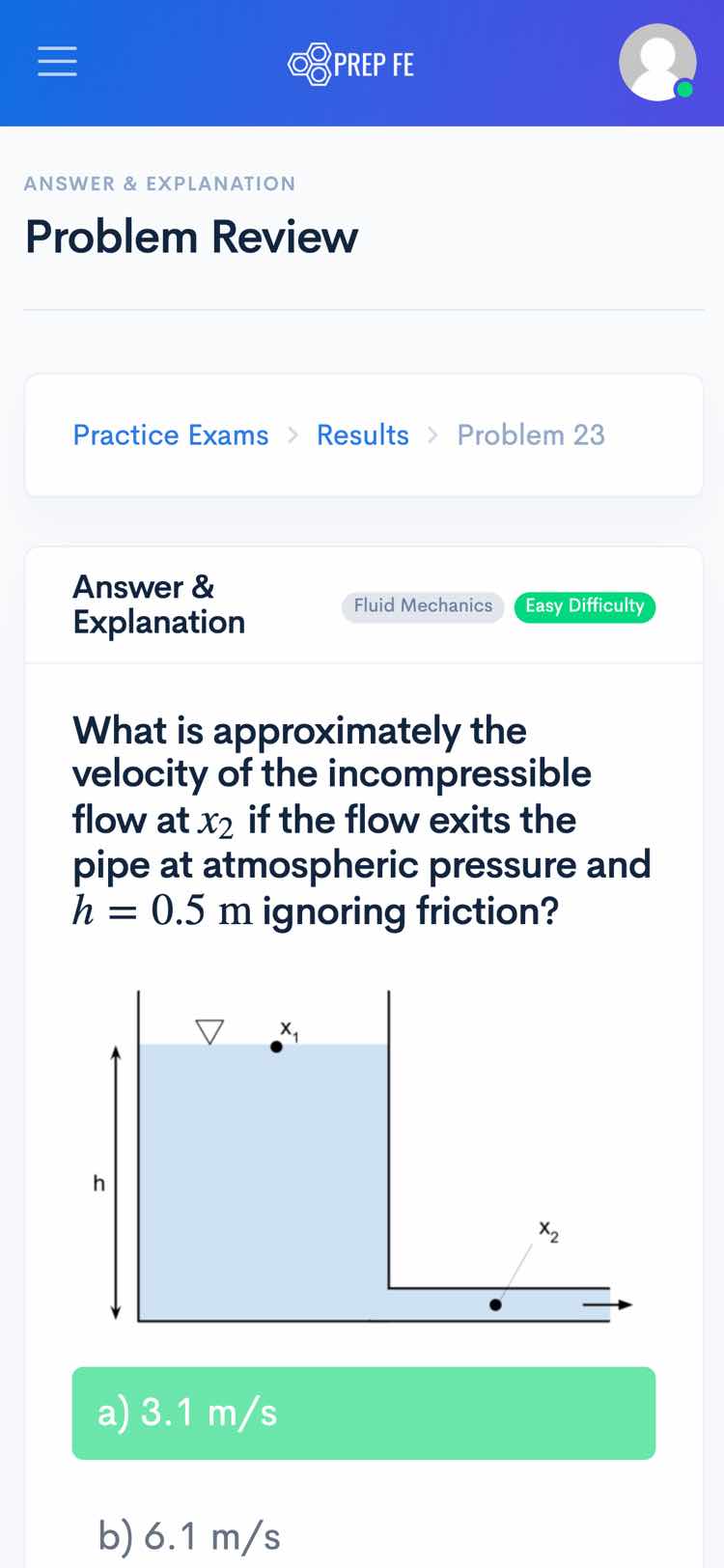Open the hamburger navigation menu
Image resolution: width=724 pixels, height=1568 pixels.
coord(57,62)
